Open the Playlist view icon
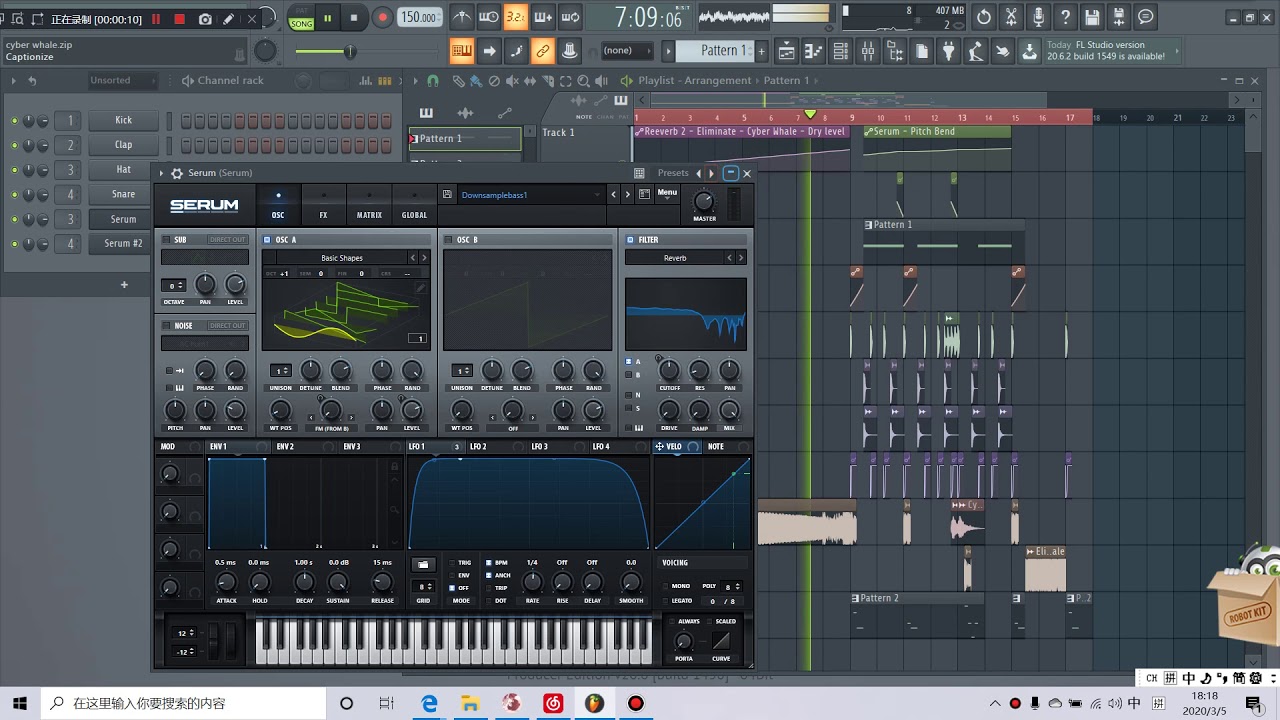 click(x=787, y=51)
